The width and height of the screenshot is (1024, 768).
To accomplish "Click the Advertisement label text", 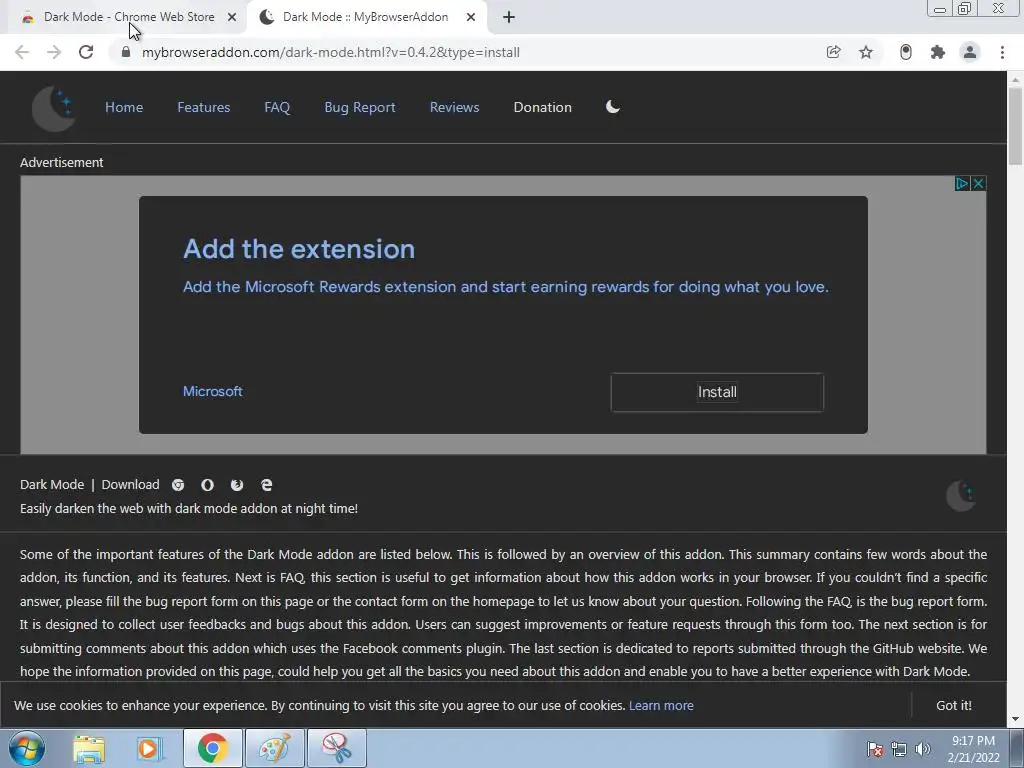I will pyautogui.click(x=61, y=163).
